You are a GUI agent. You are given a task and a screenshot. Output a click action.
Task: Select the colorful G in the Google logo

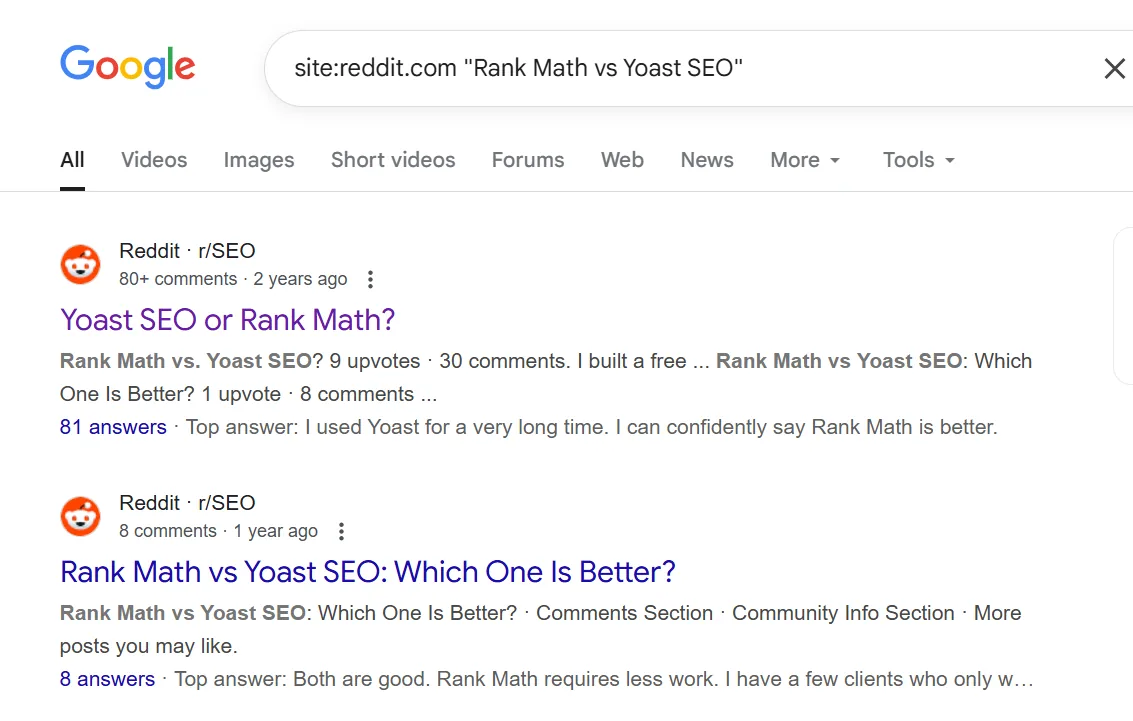pyautogui.click(x=76, y=64)
